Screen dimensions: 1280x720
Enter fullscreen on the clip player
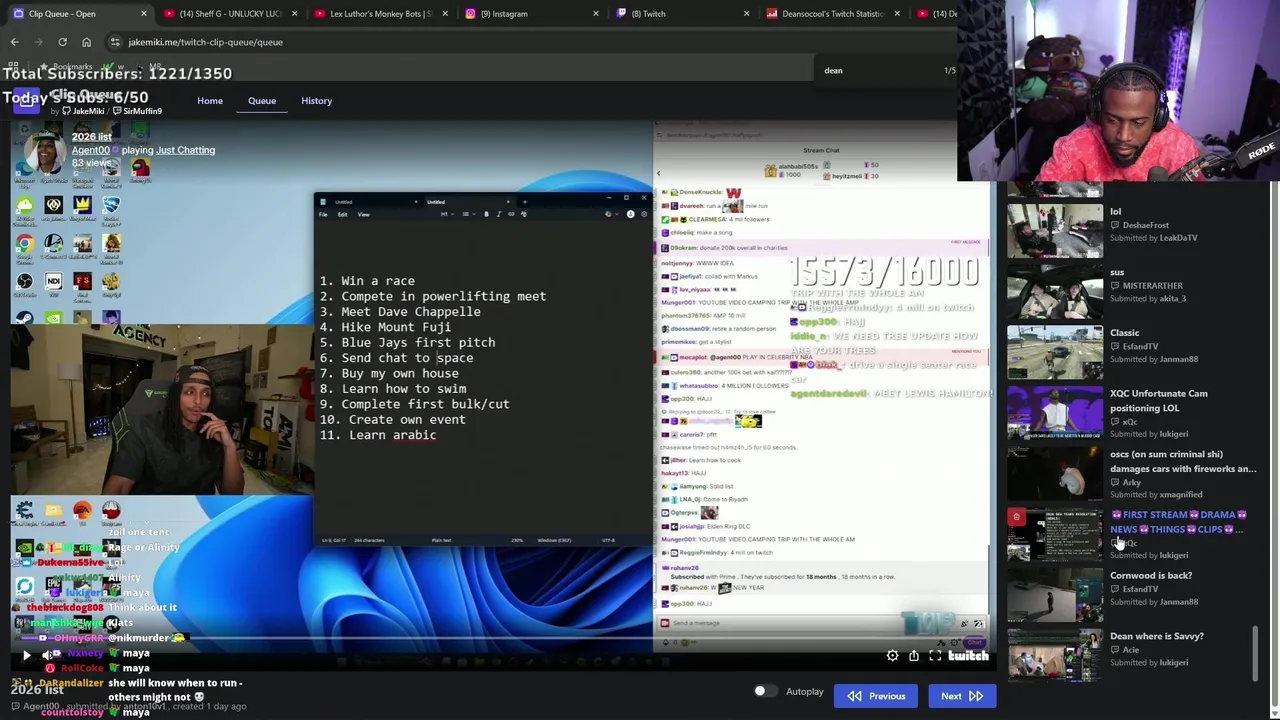pos(935,656)
